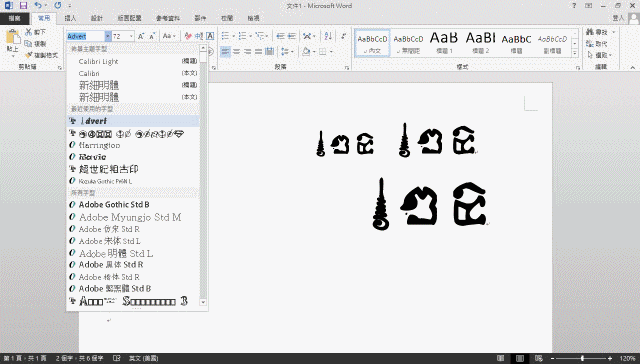
Task: Save the document from the Quick Access Toolbar
Action: [x=23, y=6]
